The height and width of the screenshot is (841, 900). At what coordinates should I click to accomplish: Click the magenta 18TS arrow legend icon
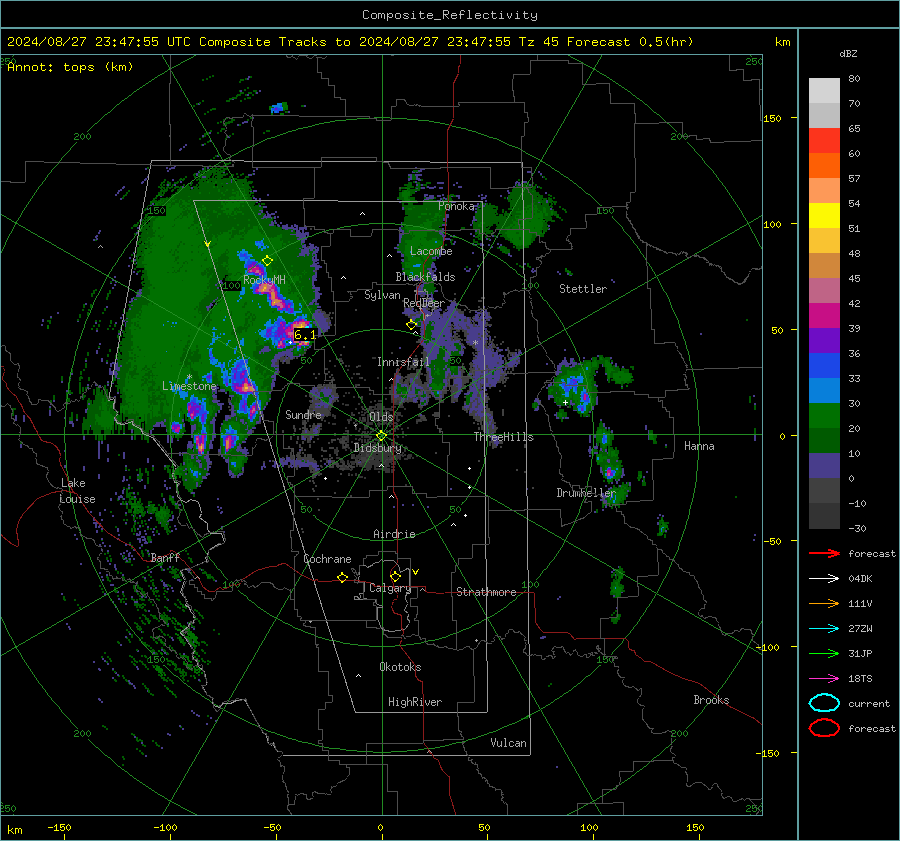824,679
